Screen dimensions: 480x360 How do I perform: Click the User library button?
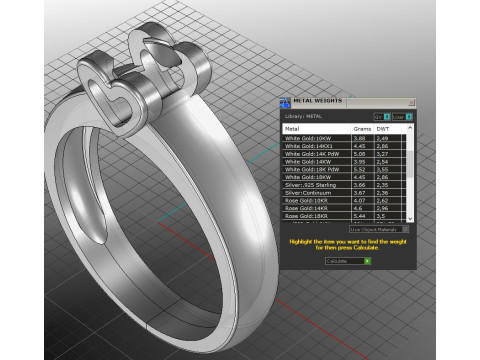coord(402,117)
